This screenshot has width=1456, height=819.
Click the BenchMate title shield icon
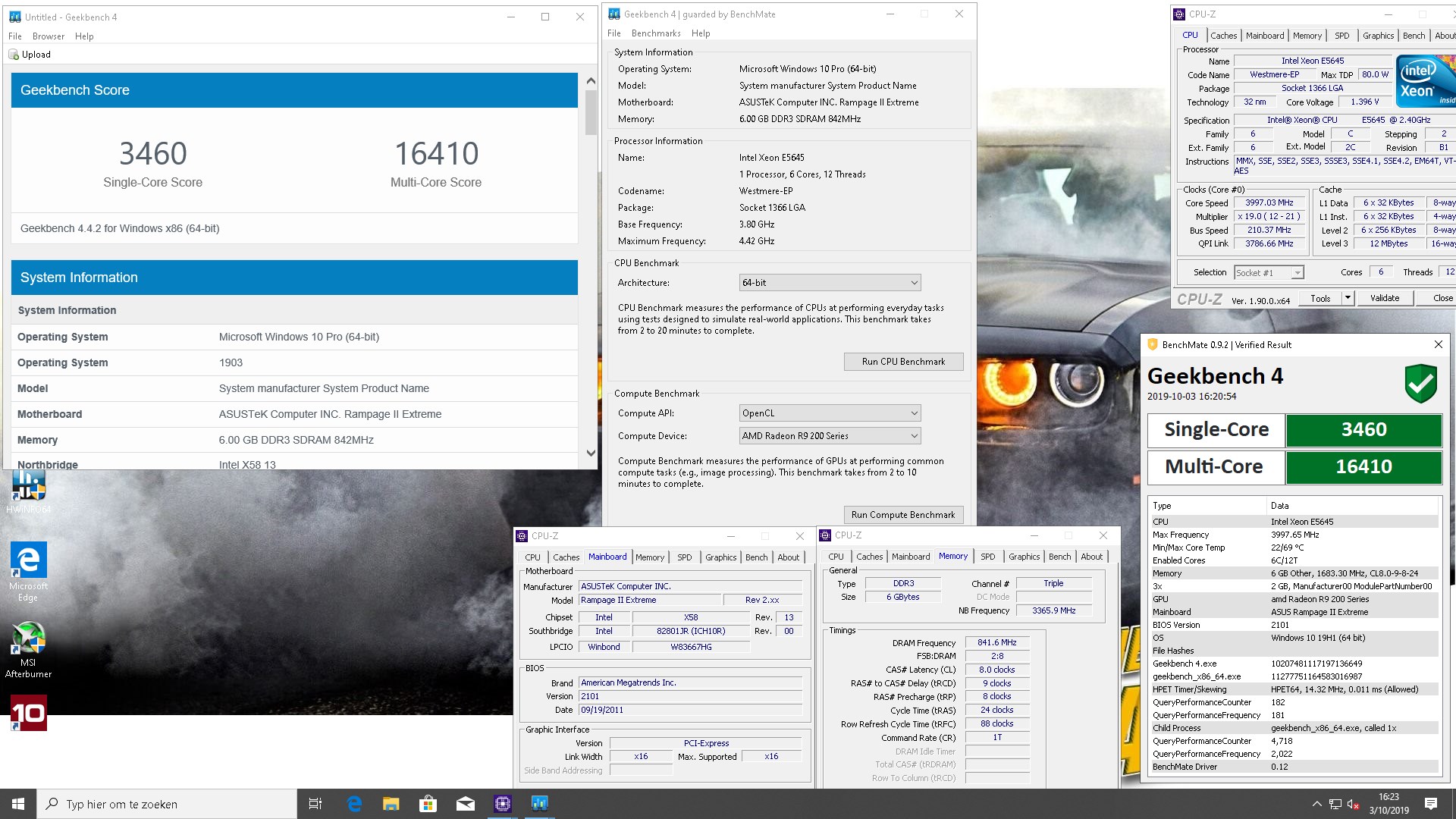[x=1153, y=344]
